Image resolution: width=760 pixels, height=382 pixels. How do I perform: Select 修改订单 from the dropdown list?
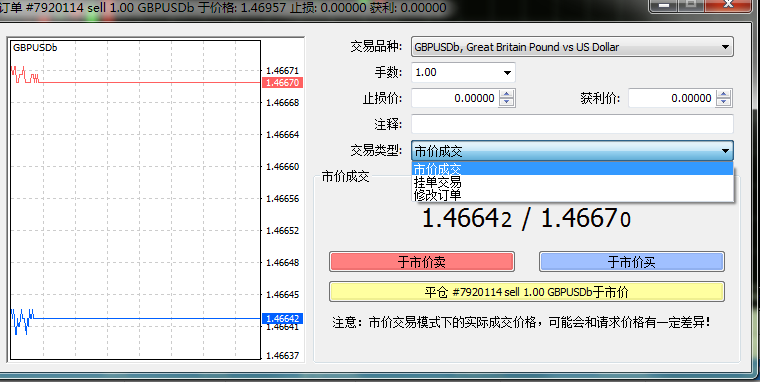click(572, 195)
